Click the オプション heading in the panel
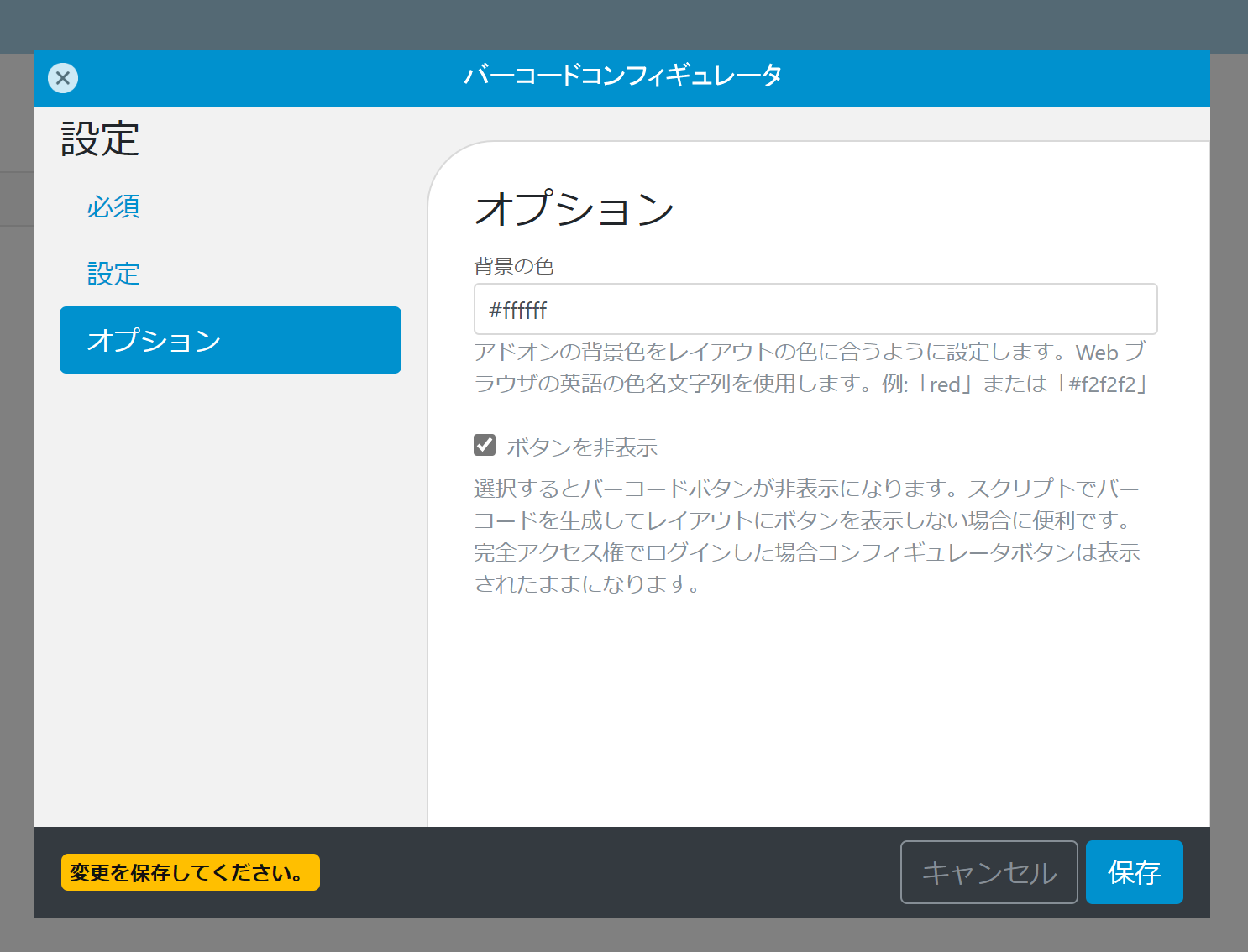The height and width of the screenshot is (952, 1248). click(575, 208)
